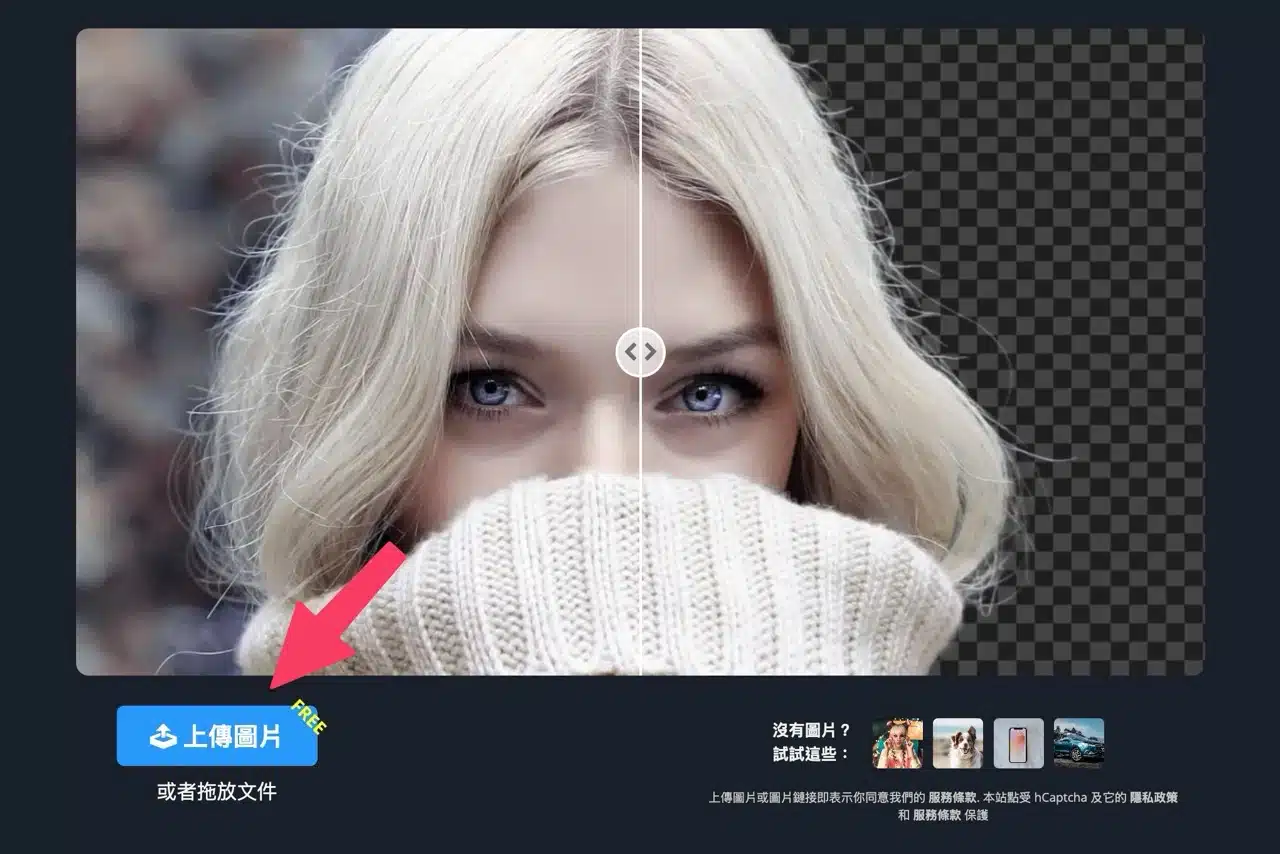Click the hCaptcha text in the disclaimer
Screen dimensions: 1280x854
pyautogui.click(x=1064, y=798)
